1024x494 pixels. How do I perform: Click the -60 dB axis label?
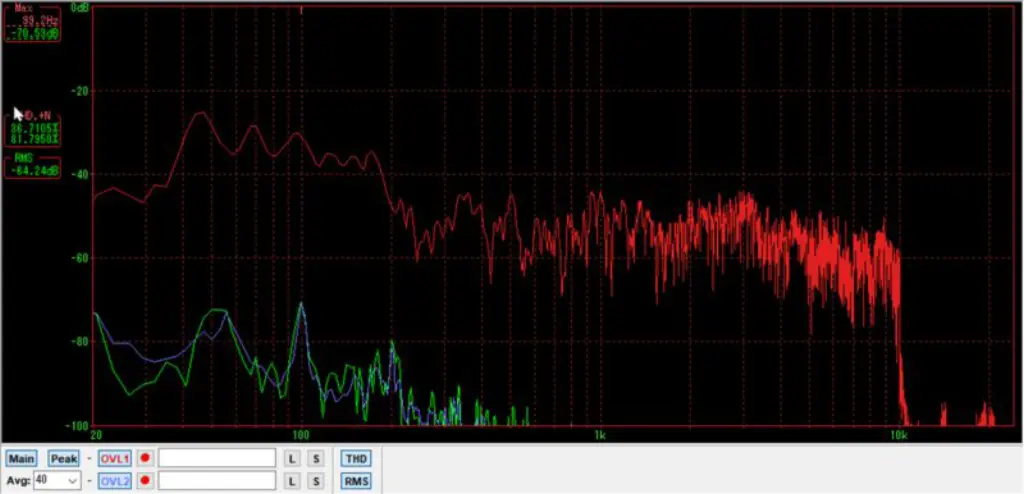pos(80,258)
